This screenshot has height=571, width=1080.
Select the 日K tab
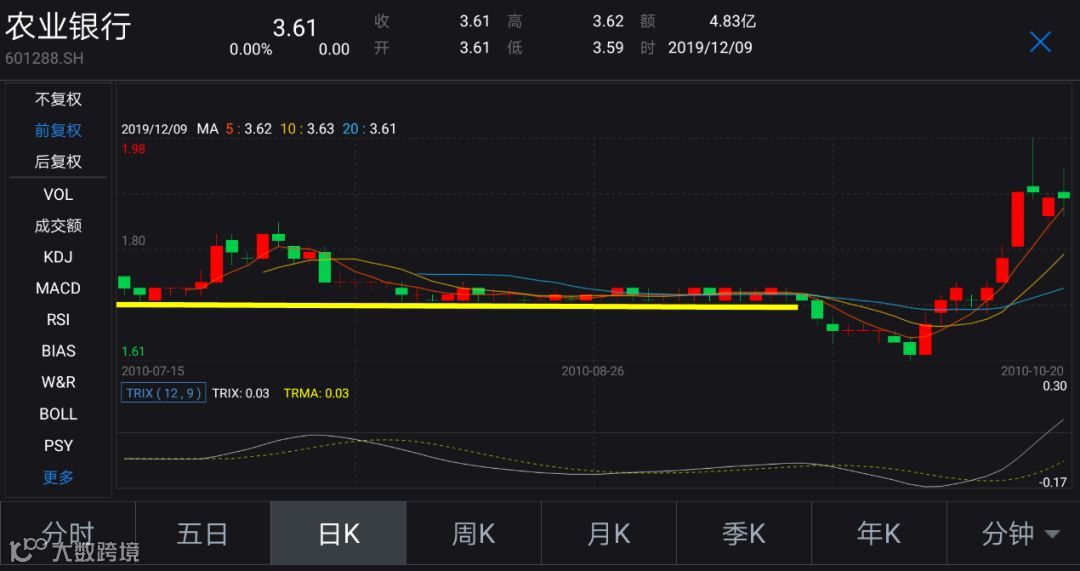point(338,534)
